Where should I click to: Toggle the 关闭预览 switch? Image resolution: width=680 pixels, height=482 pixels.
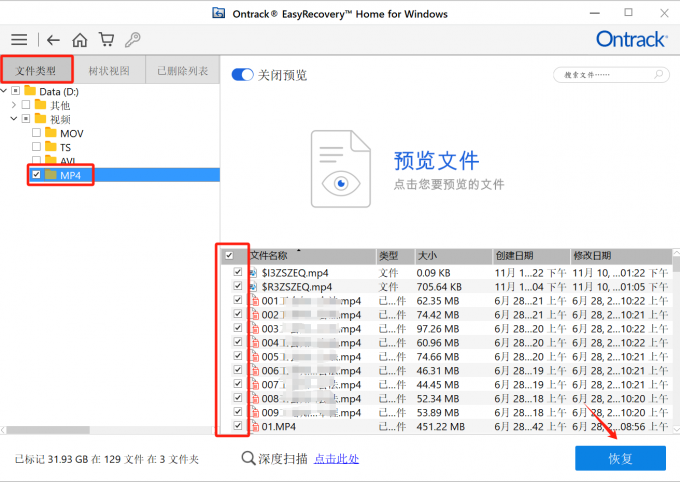point(242,75)
